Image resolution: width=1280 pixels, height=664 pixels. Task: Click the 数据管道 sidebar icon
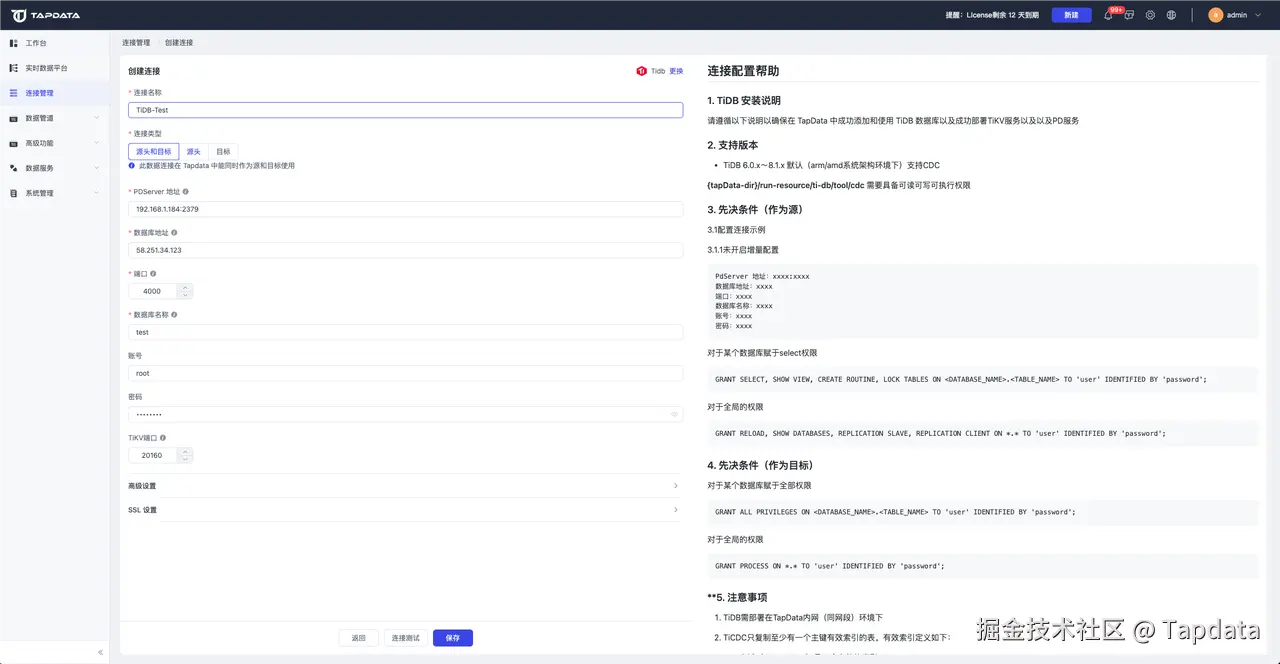[x=13, y=118]
